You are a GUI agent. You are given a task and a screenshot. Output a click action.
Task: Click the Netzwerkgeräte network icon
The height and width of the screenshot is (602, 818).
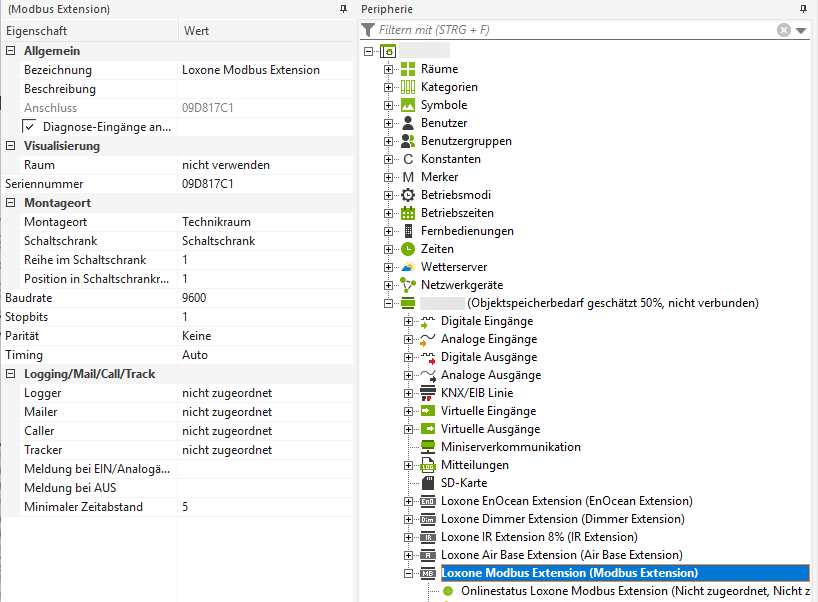[x=408, y=285]
